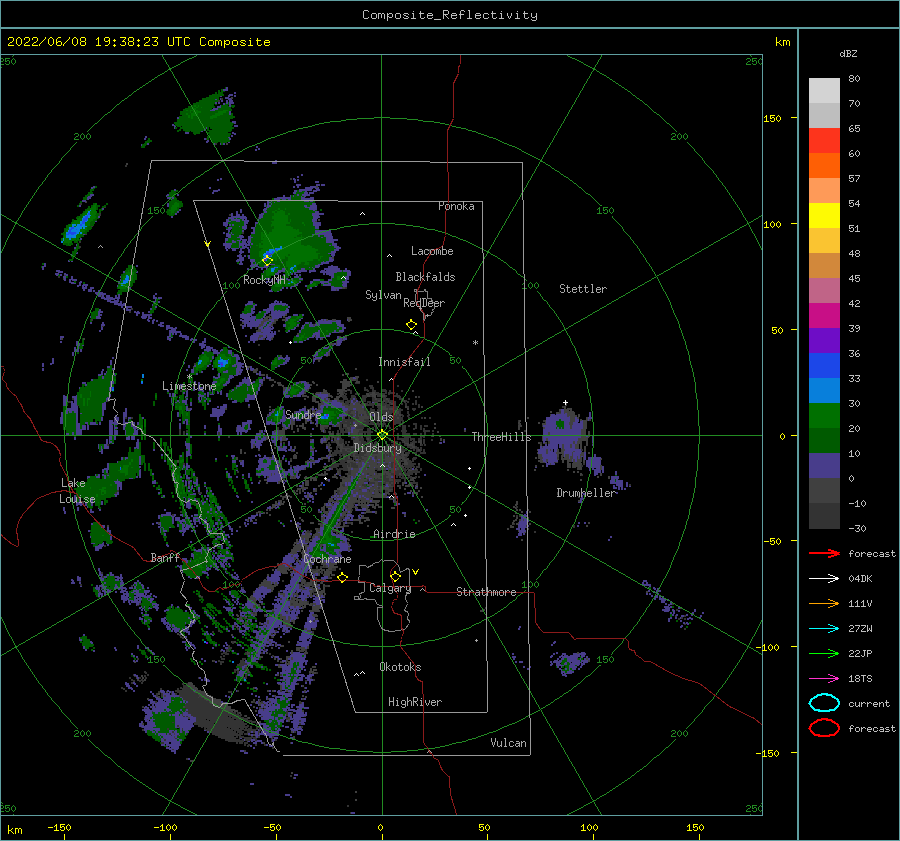Click the Composite_Reflectivity title
The height and width of the screenshot is (841, 900).
coord(450,15)
